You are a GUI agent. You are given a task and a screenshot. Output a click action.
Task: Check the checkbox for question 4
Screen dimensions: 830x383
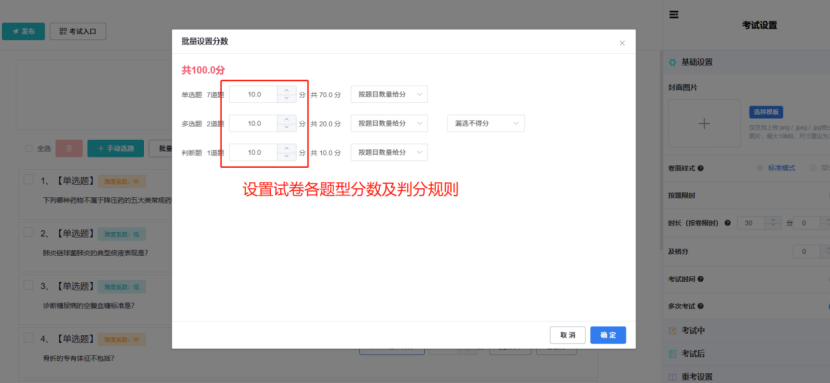(29, 338)
